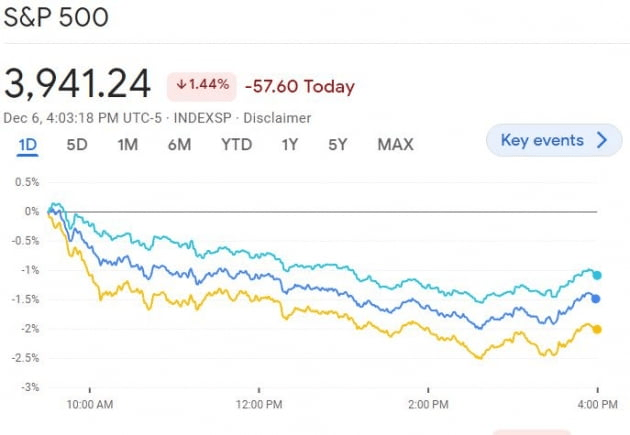Show the 1M chart range
Screen dimensions: 630x435
128,145
